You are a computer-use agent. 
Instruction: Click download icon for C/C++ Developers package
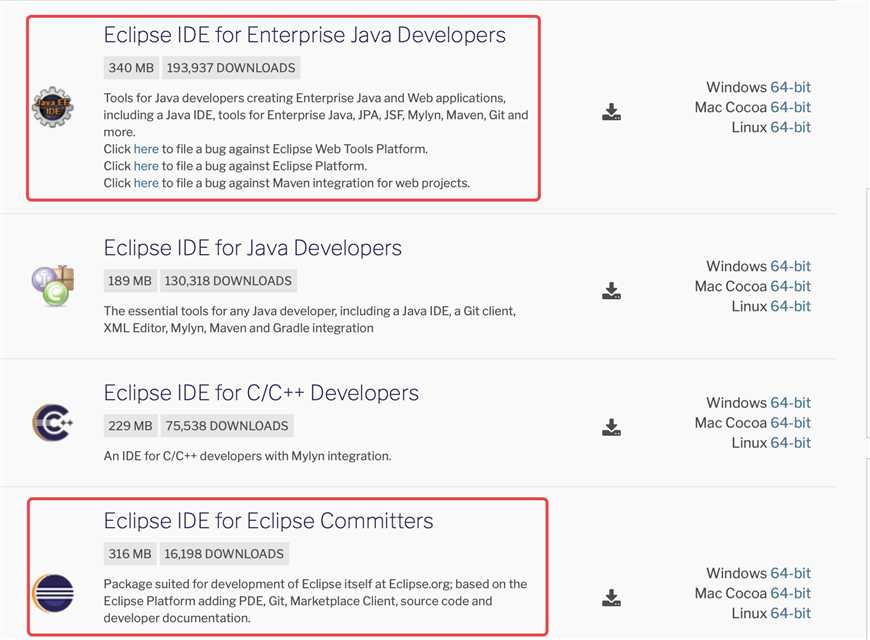pyautogui.click(x=611, y=427)
